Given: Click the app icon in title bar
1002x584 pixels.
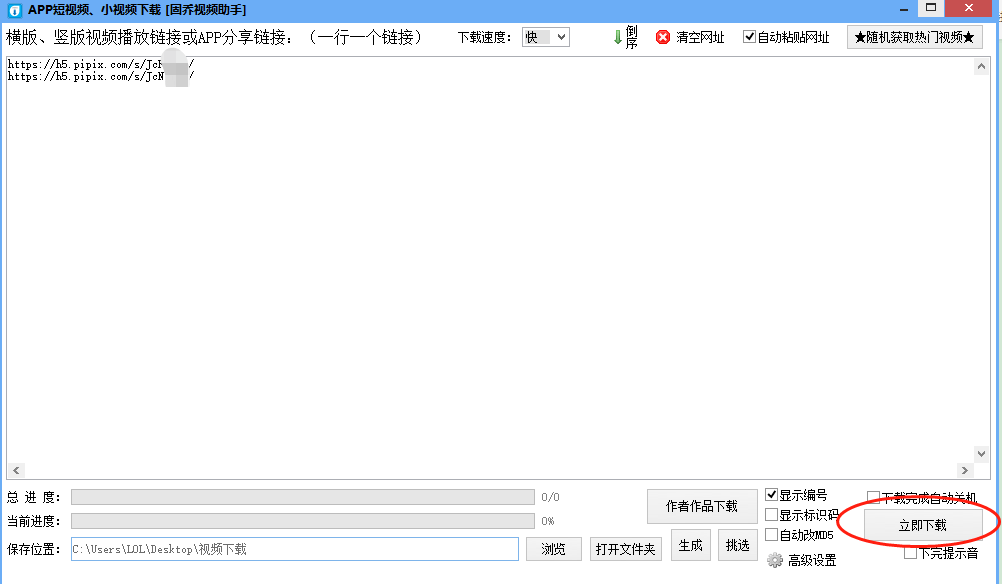Looking at the screenshot, I should tap(14, 10).
